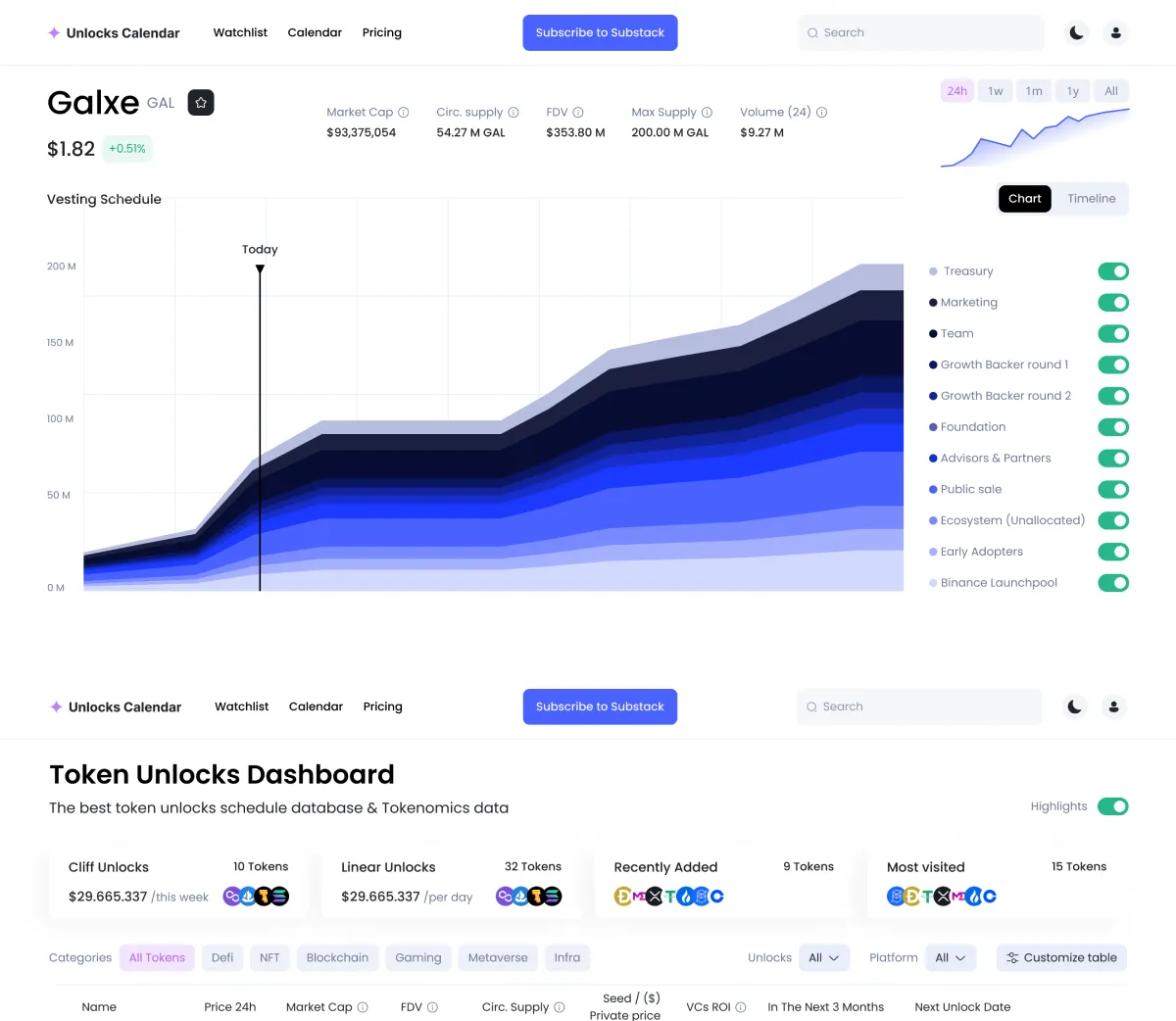1176x1021 pixels.
Task: Toggle the Highlights switch off
Action: 1113,806
